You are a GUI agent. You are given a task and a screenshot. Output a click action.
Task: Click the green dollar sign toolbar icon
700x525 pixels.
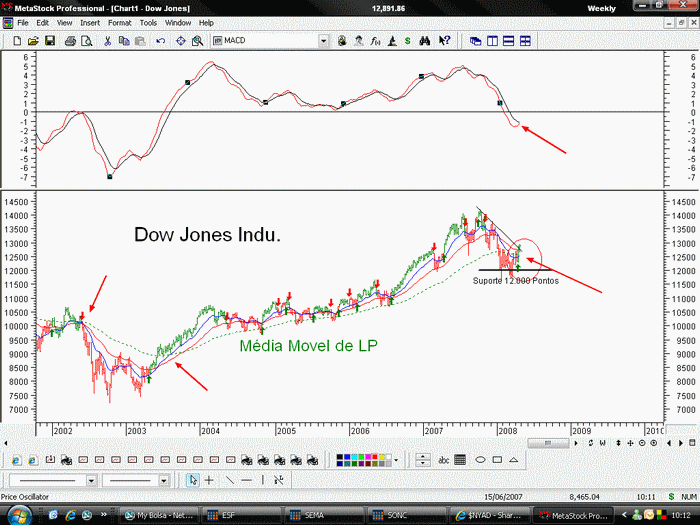pyautogui.click(x=408, y=41)
